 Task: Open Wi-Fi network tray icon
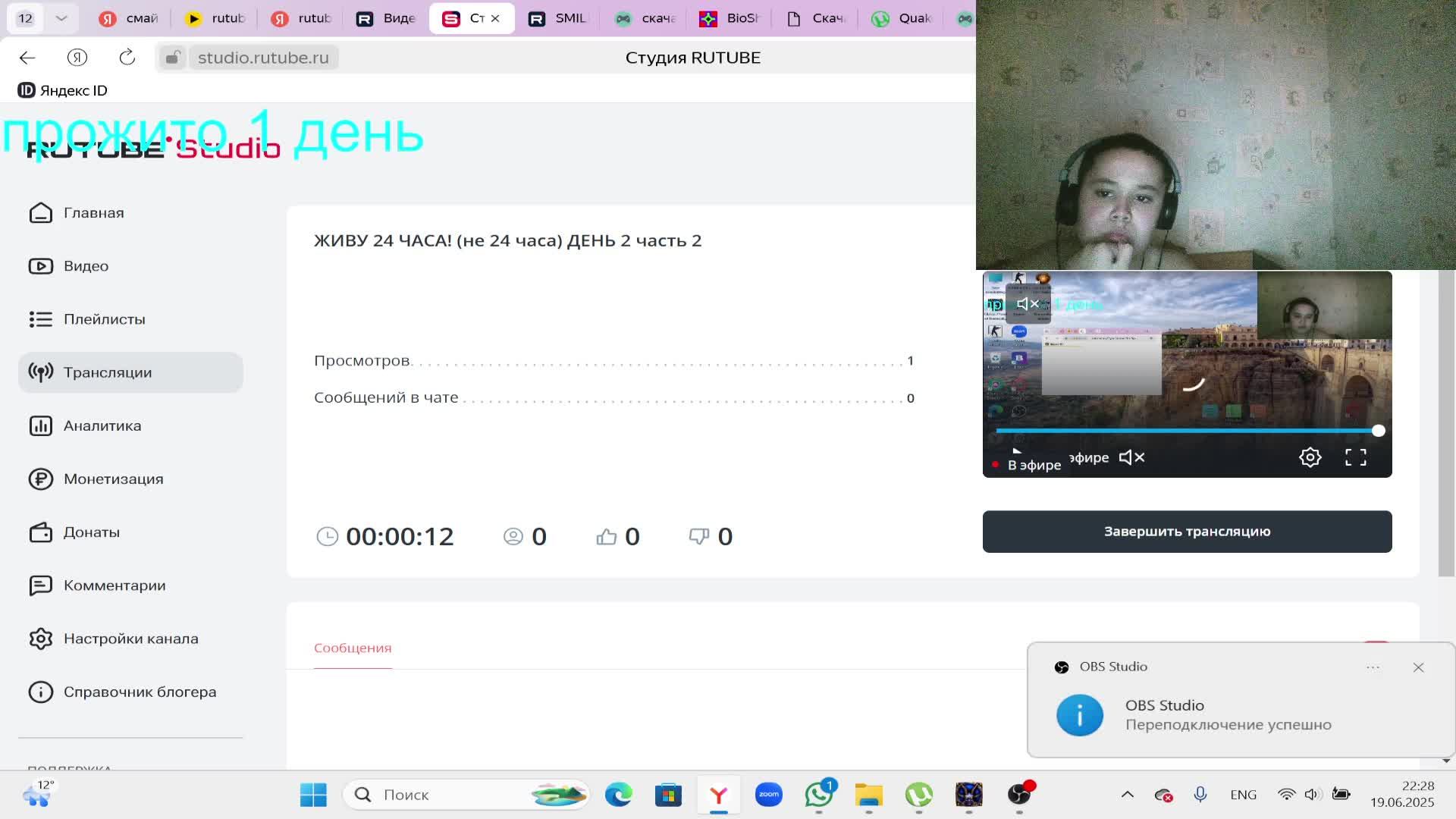click(1287, 795)
